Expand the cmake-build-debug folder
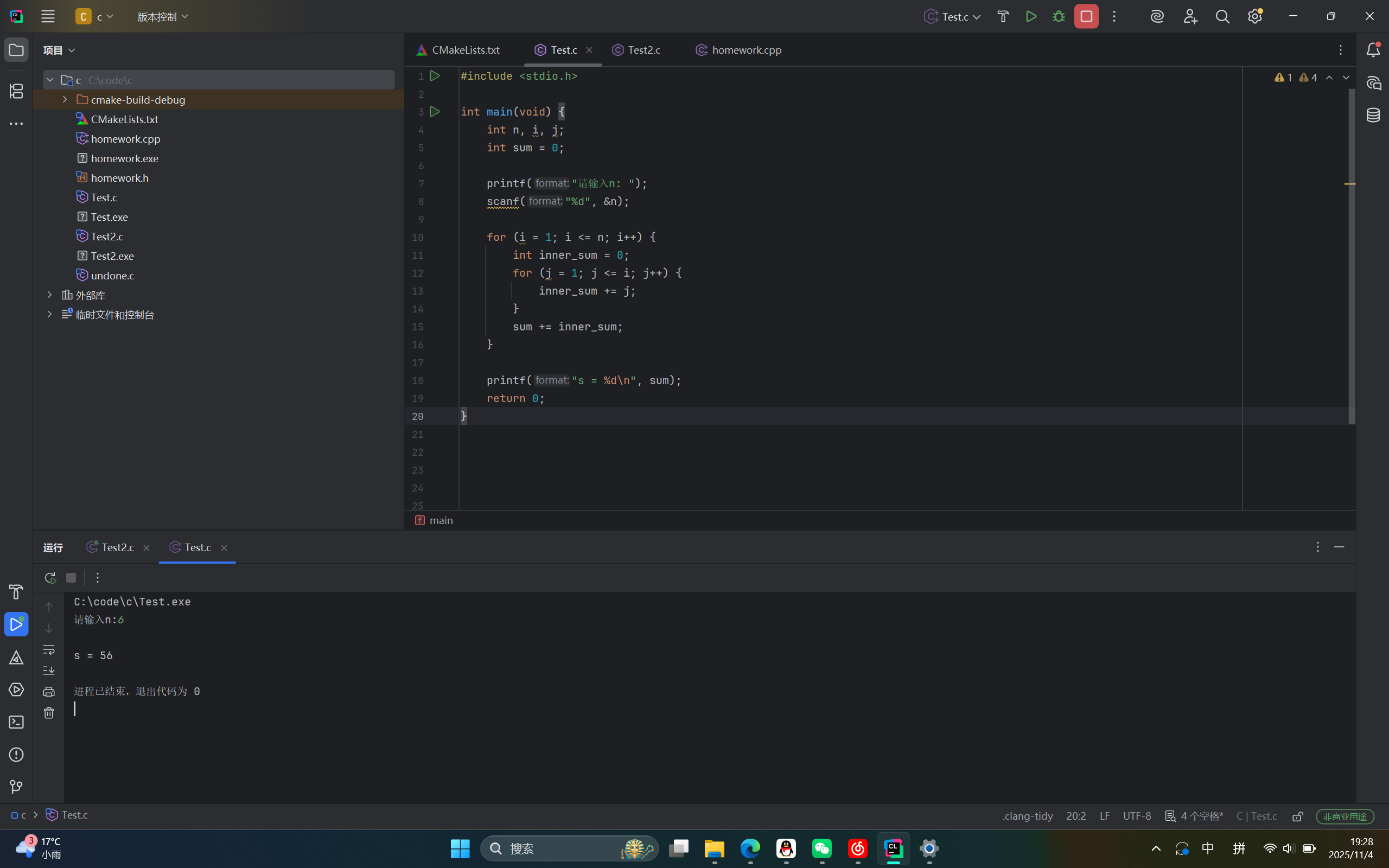Image resolution: width=1389 pixels, height=868 pixels. click(65, 100)
